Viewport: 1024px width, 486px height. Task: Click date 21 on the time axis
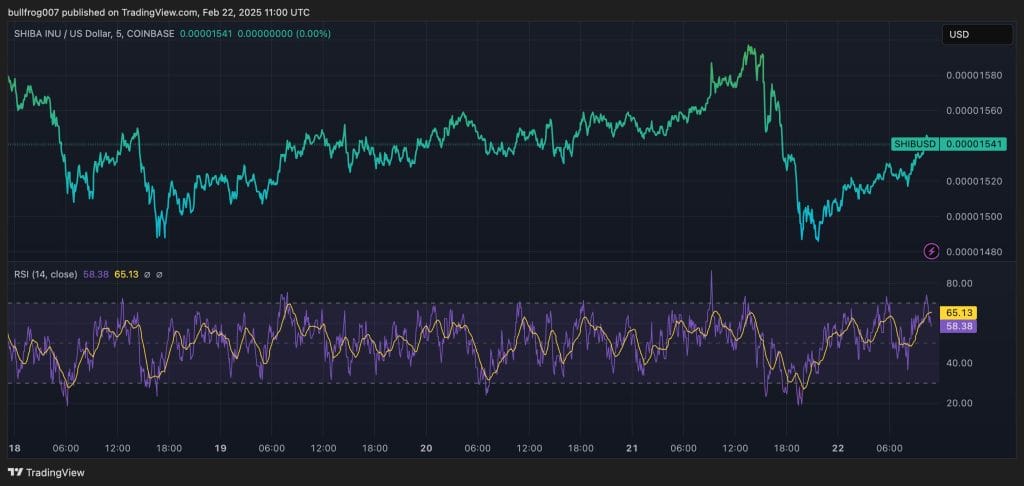pos(632,448)
